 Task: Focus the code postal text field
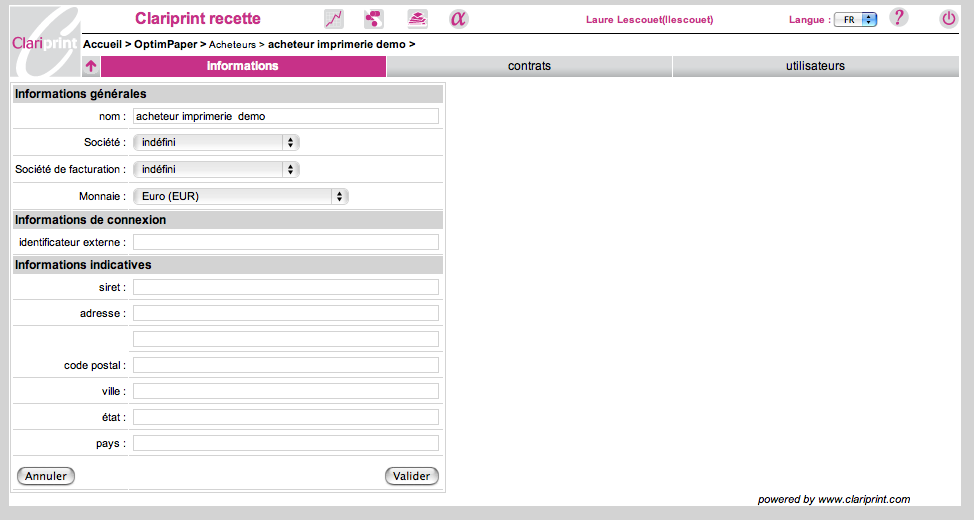[x=285, y=366]
